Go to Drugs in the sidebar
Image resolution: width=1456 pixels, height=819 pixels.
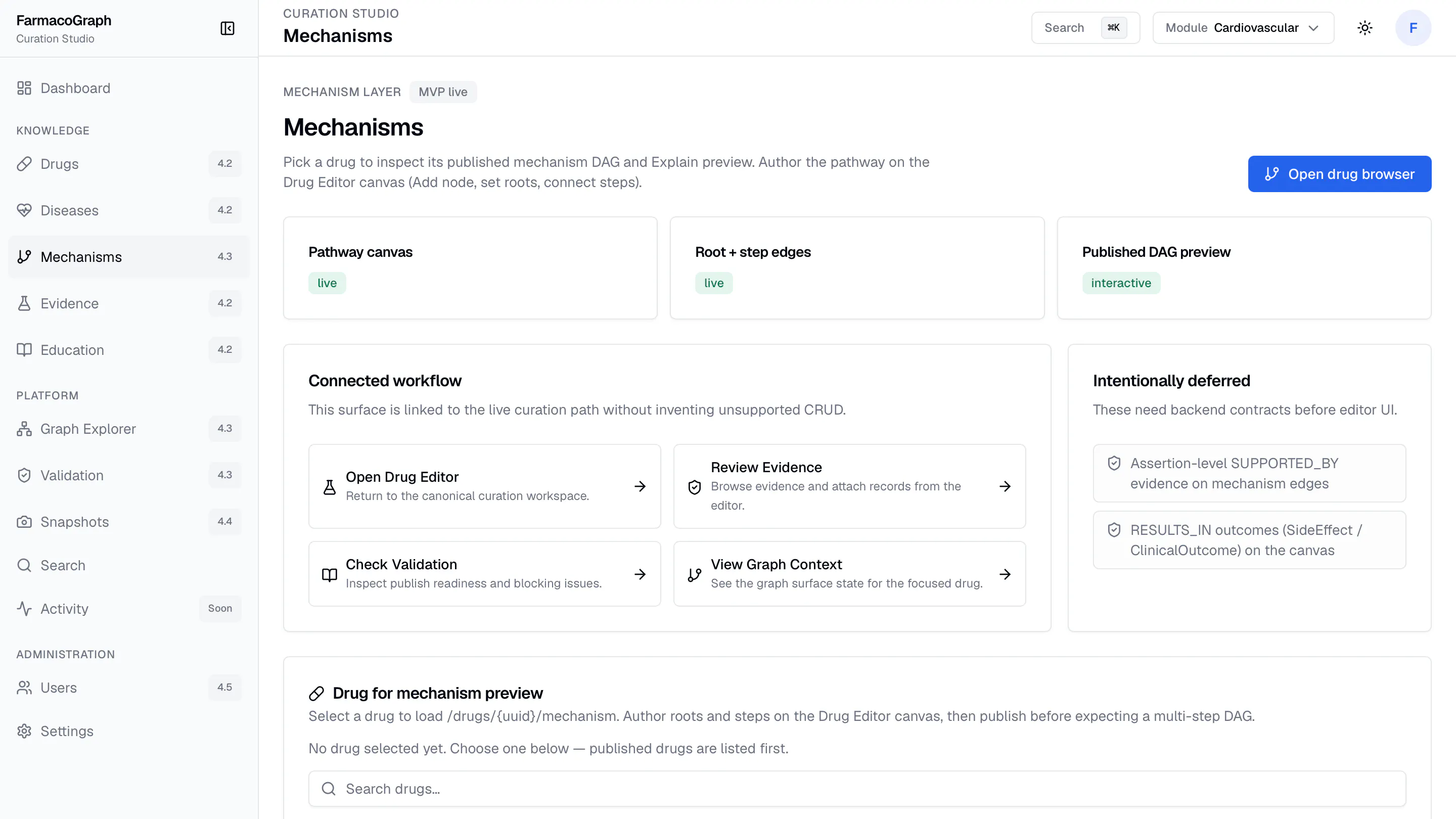pos(129,164)
